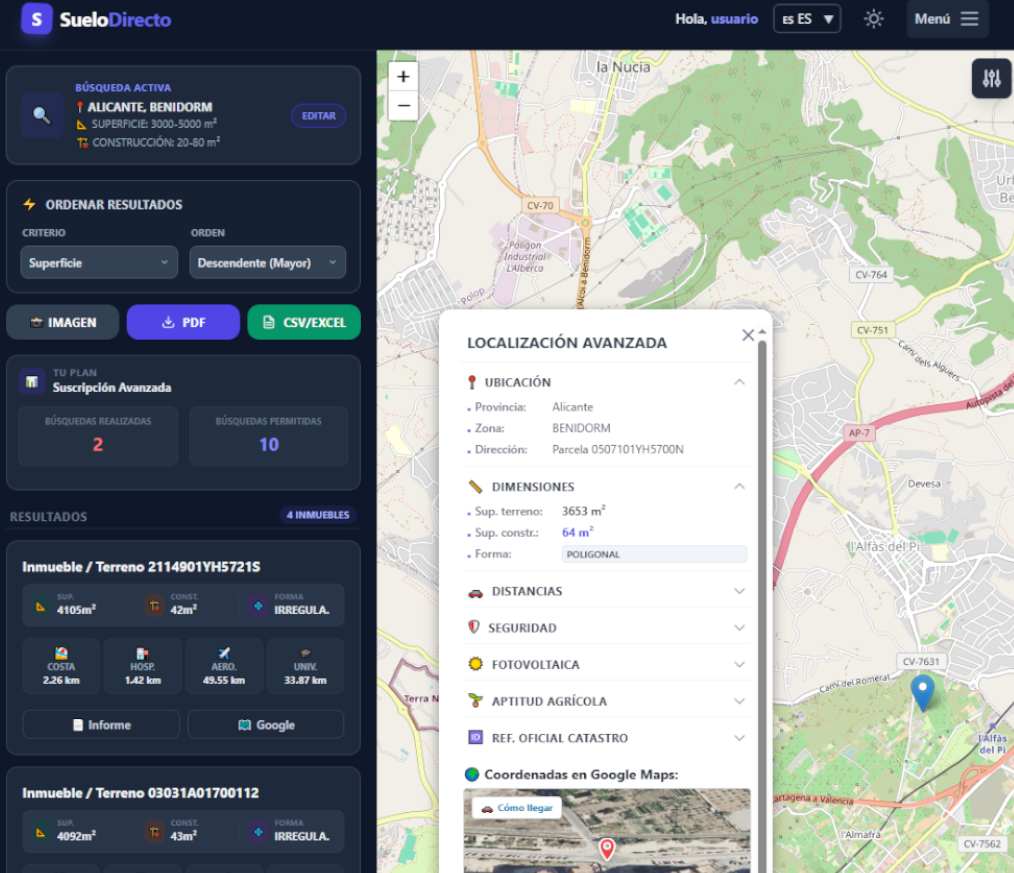Click the Editar search button
Viewport: 1014px width, 873px height.
[318, 116]
